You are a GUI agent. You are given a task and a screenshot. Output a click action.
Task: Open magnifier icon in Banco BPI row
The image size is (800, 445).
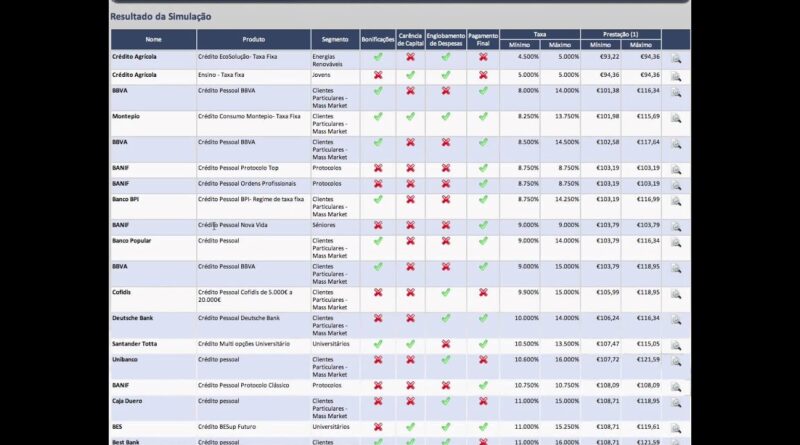pos(676,202)
